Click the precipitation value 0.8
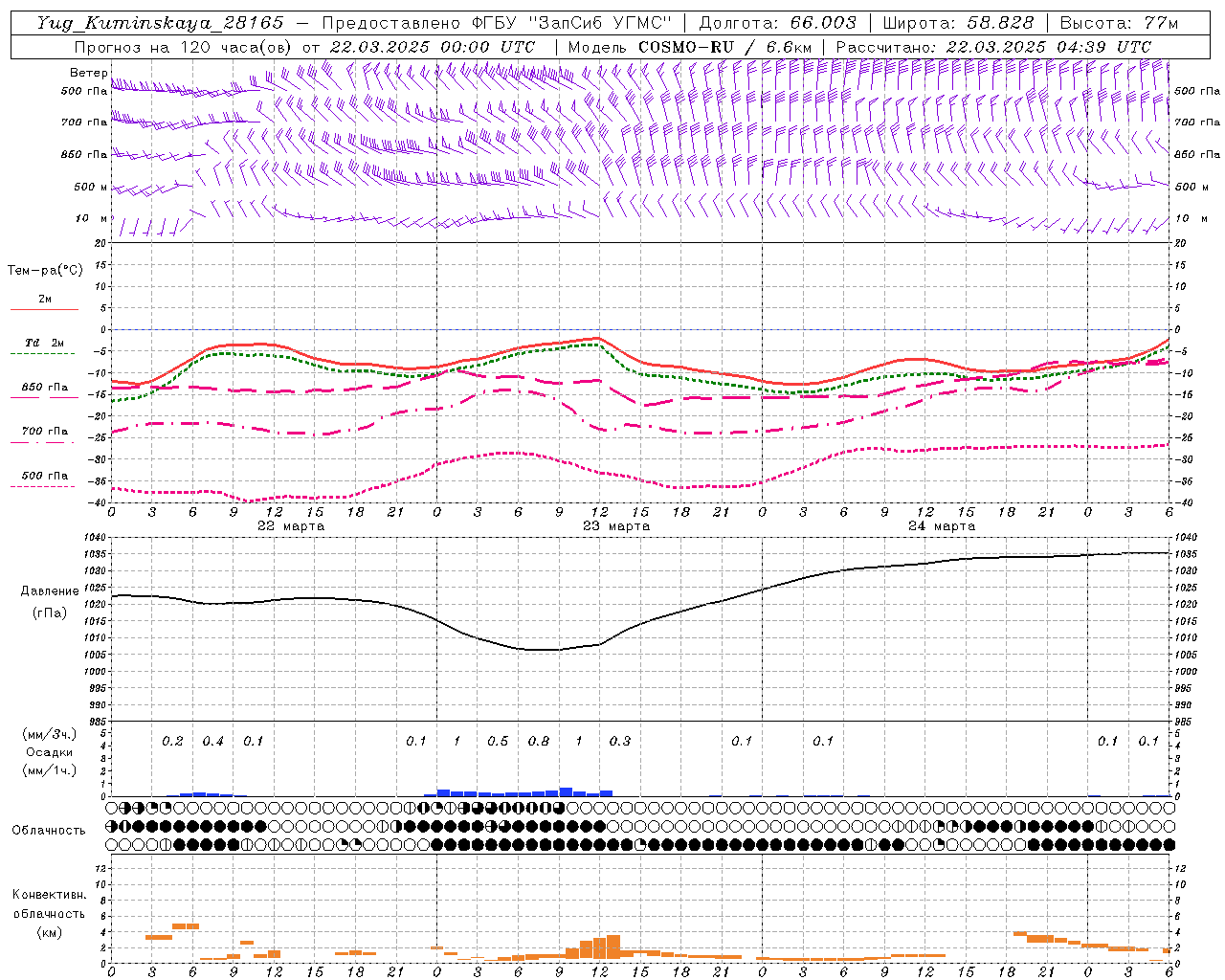 (x=539, y=741)
